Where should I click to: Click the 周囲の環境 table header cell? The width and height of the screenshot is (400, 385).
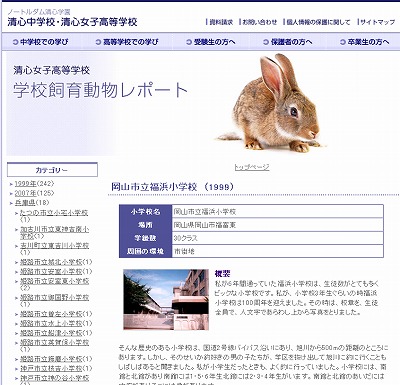[145, 251]
